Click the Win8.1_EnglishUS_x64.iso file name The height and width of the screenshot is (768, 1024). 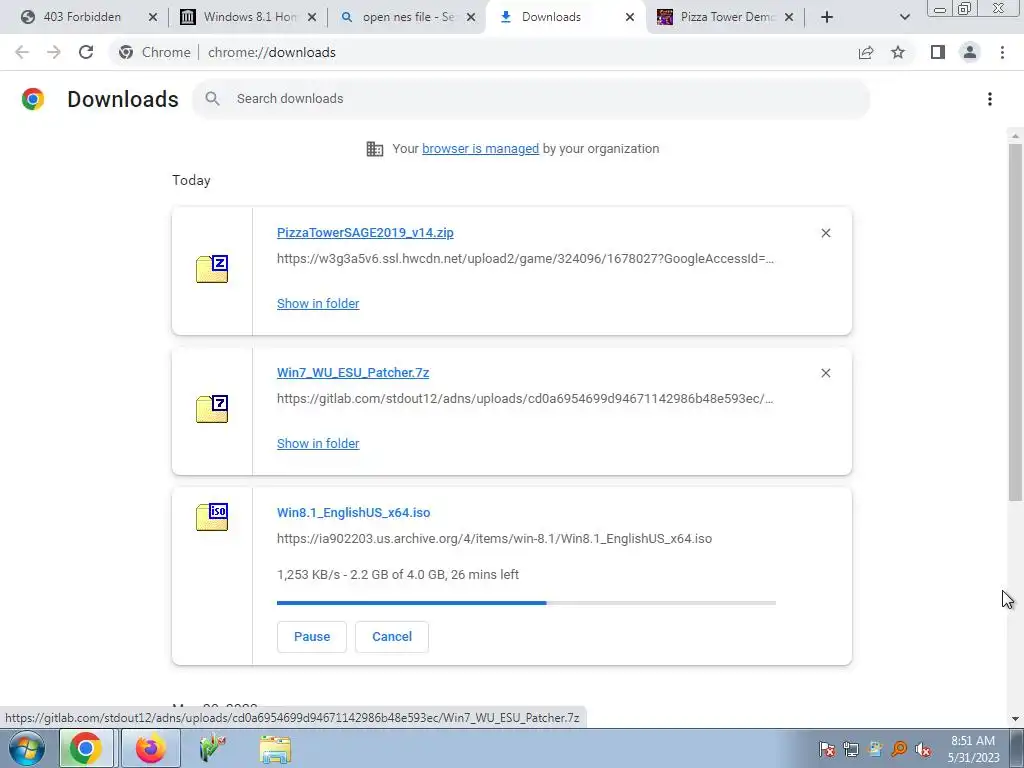click(x=353, y=513)
